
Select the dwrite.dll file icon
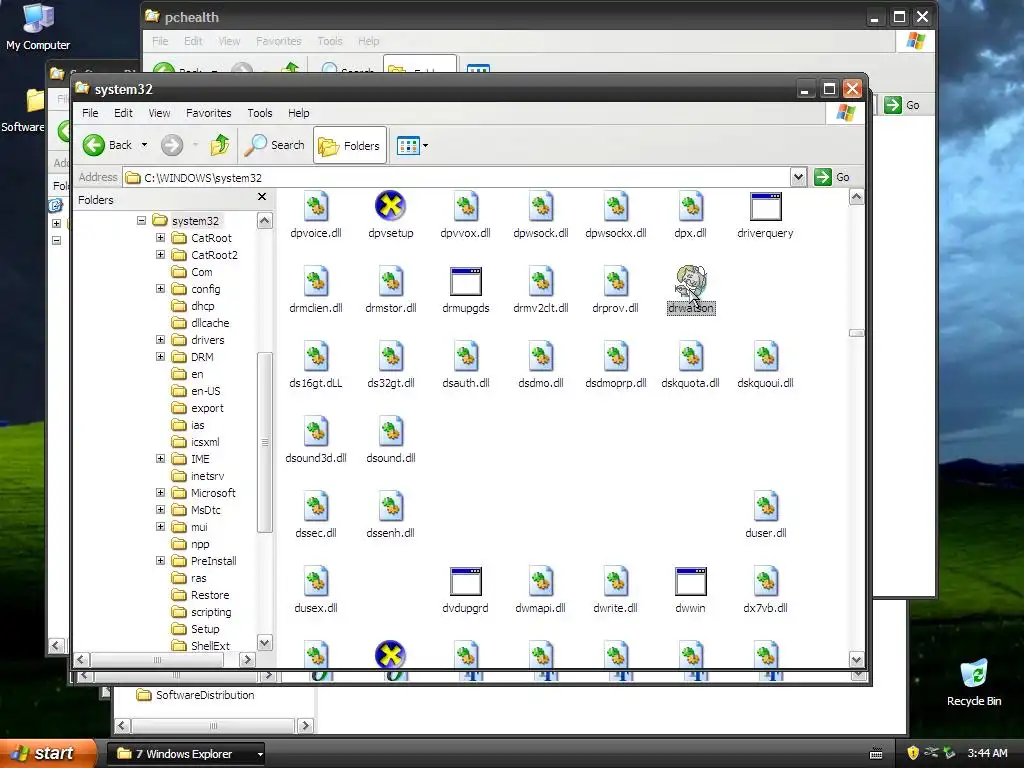click(x=616, y=582)
